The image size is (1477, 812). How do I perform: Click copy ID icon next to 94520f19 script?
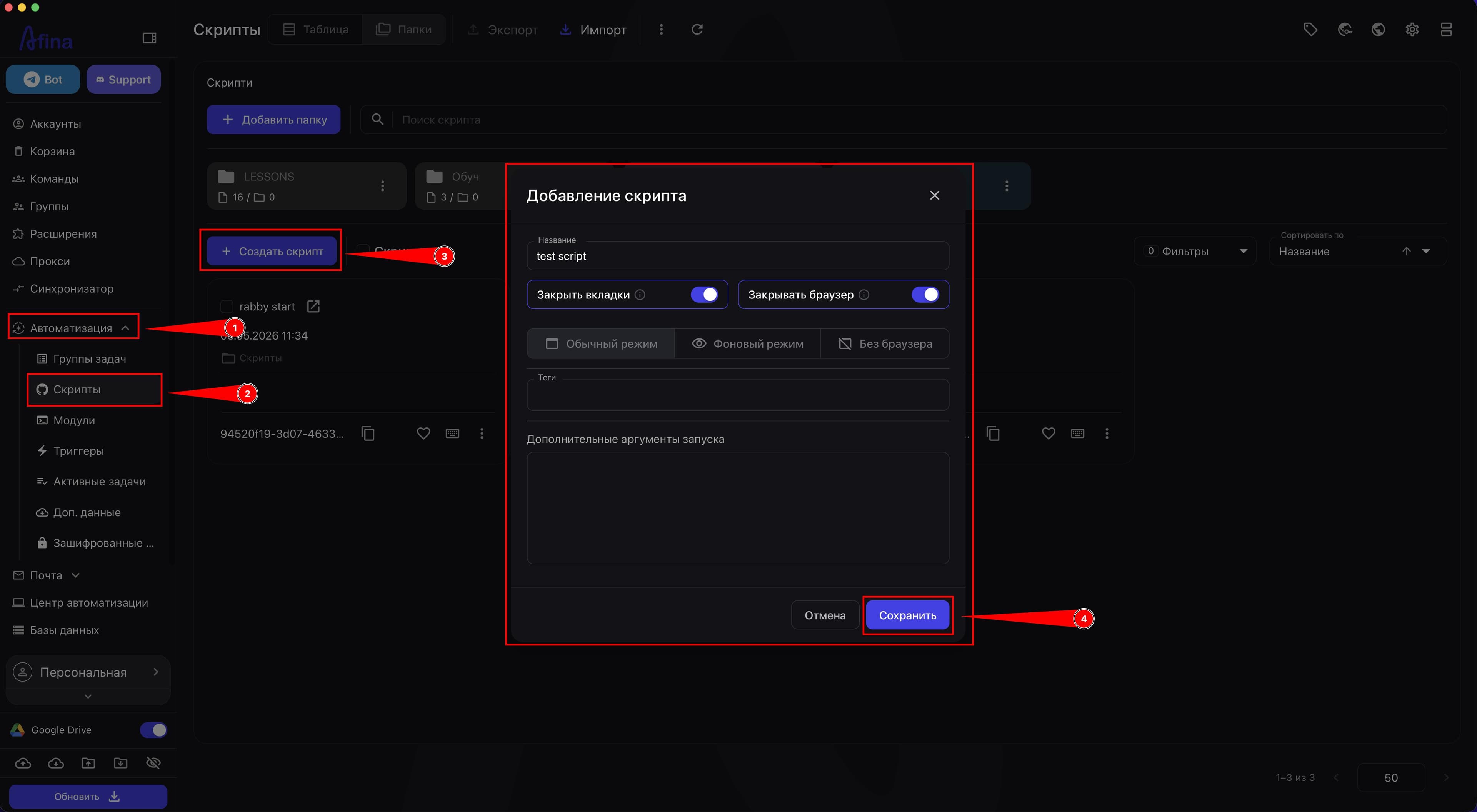[368, 434]
